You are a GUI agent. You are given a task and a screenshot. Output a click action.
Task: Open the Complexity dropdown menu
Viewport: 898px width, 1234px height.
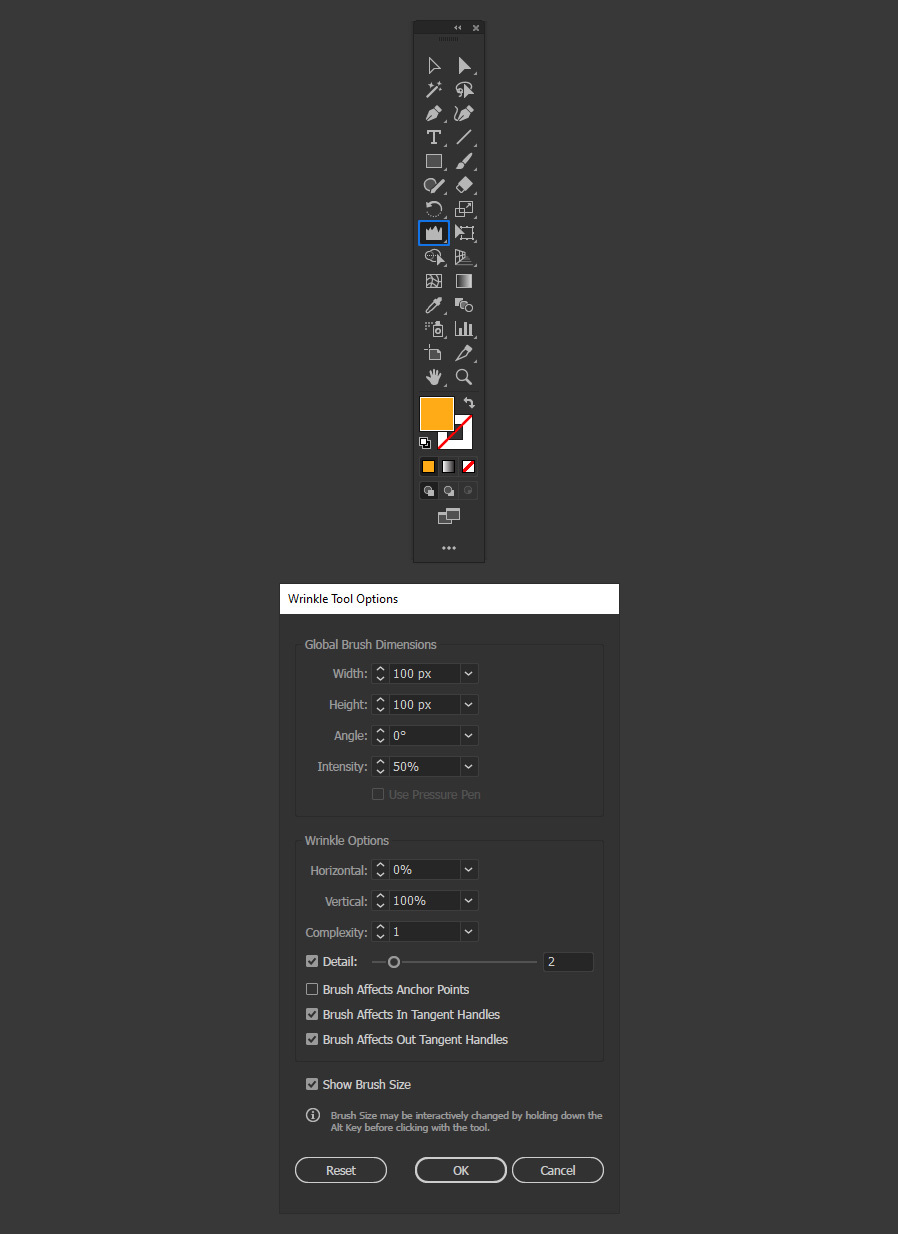point(468,932)
